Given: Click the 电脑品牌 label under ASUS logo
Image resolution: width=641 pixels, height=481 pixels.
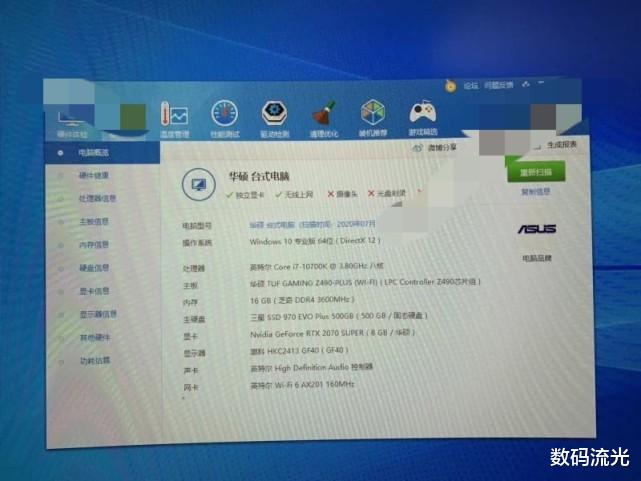Looking at the screenshot, I should pyautogui.click(x=537, y=258).
